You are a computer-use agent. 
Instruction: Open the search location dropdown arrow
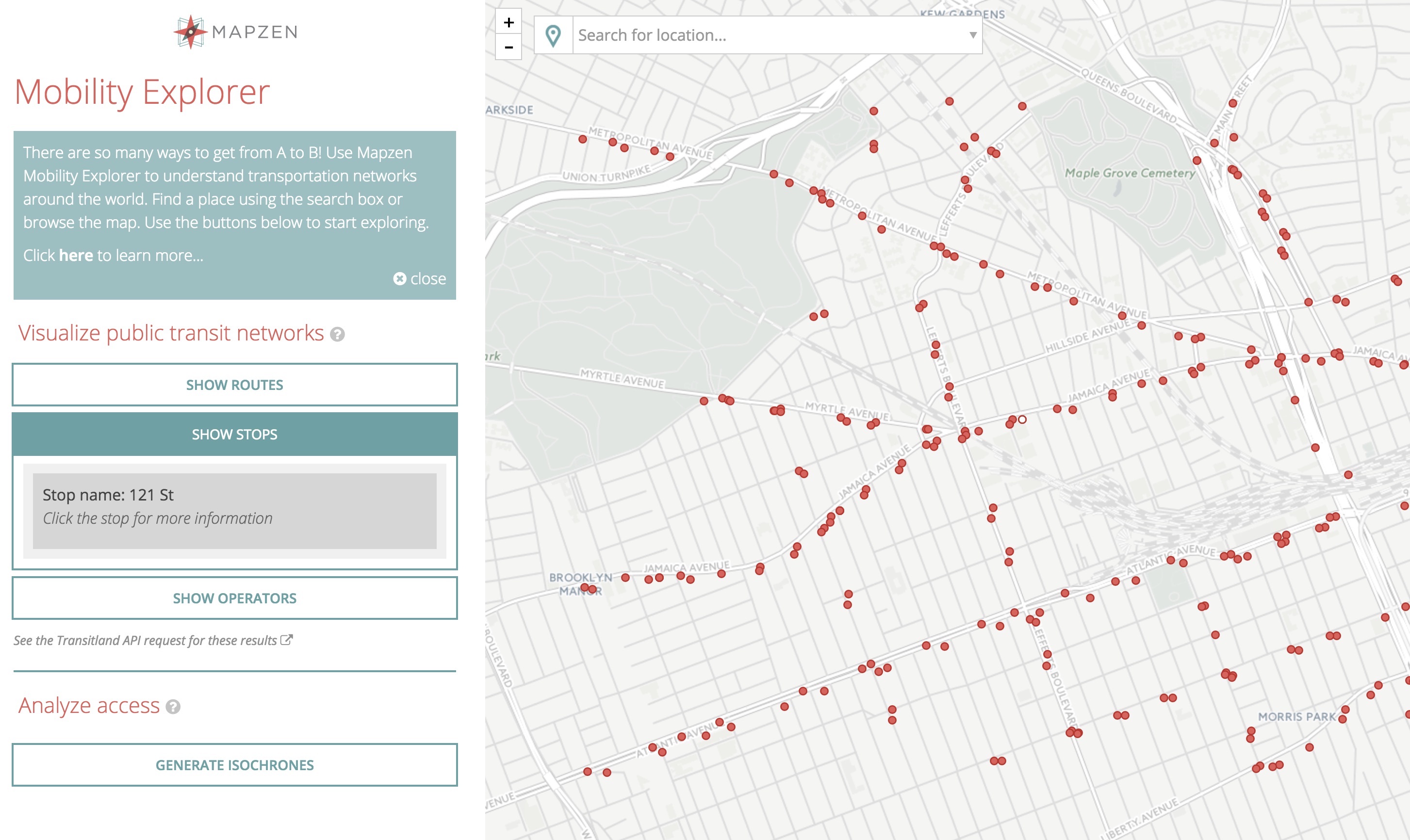[972, 35]
